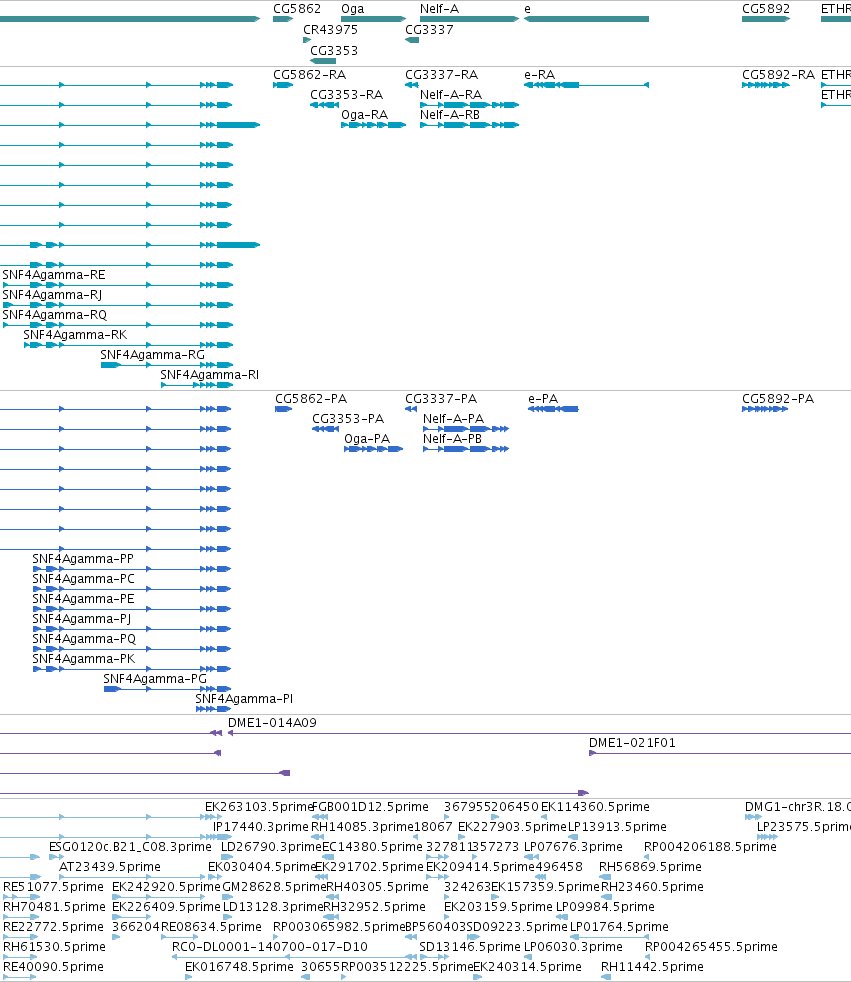Click the Nelf-A-RB transcript label

(x=450, y=115)
